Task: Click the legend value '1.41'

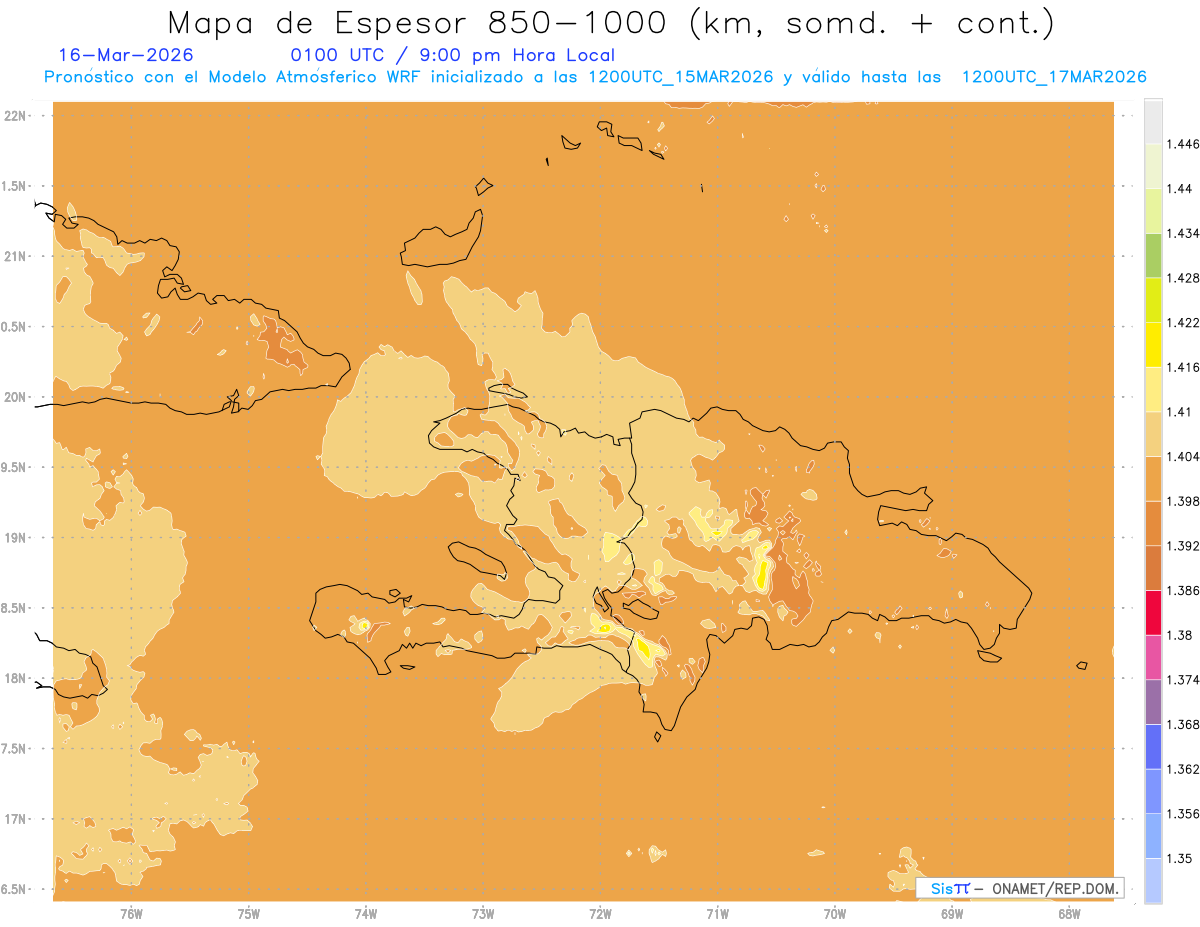Action: (x=1179, y=412)
